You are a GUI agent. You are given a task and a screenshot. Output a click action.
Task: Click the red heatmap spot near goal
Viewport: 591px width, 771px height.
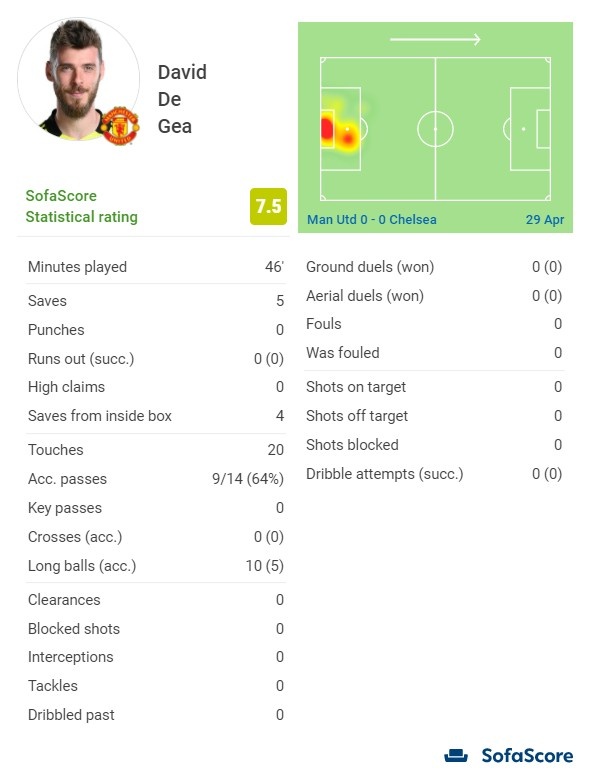(327, 128)
